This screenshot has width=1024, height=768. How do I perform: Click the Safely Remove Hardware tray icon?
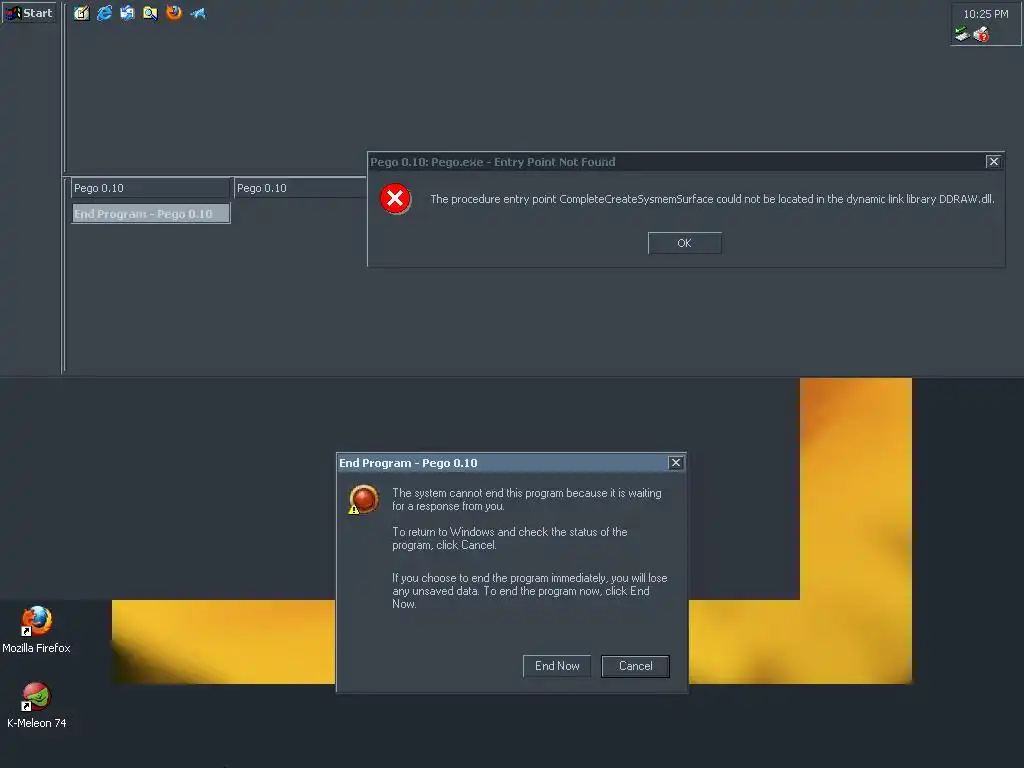962,34
